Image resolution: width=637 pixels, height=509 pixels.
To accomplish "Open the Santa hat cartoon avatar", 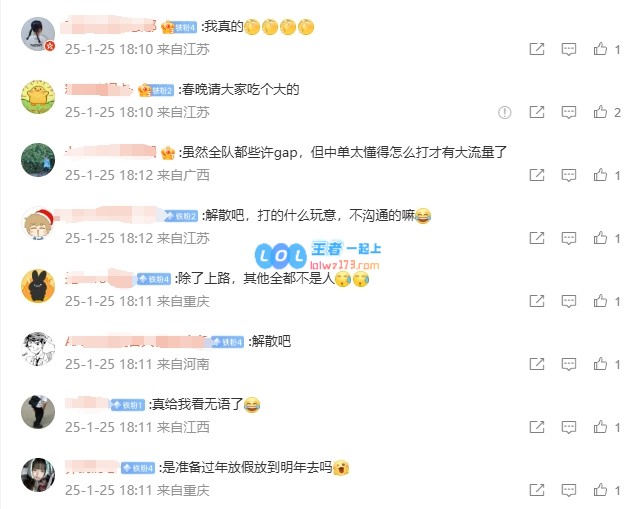I will coord(38,223).
